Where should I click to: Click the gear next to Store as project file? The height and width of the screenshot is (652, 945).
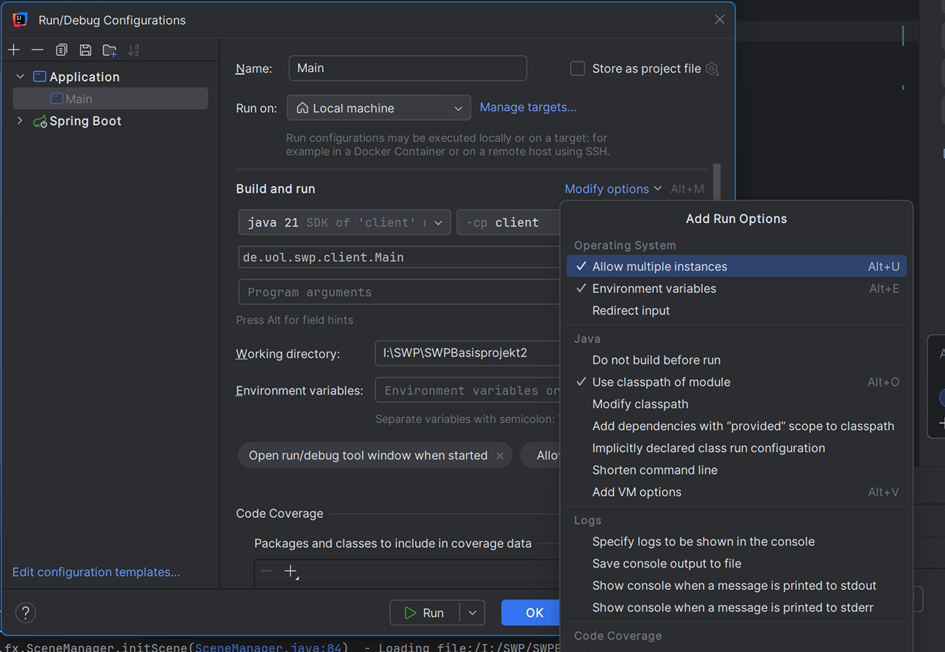coord(712,69)
